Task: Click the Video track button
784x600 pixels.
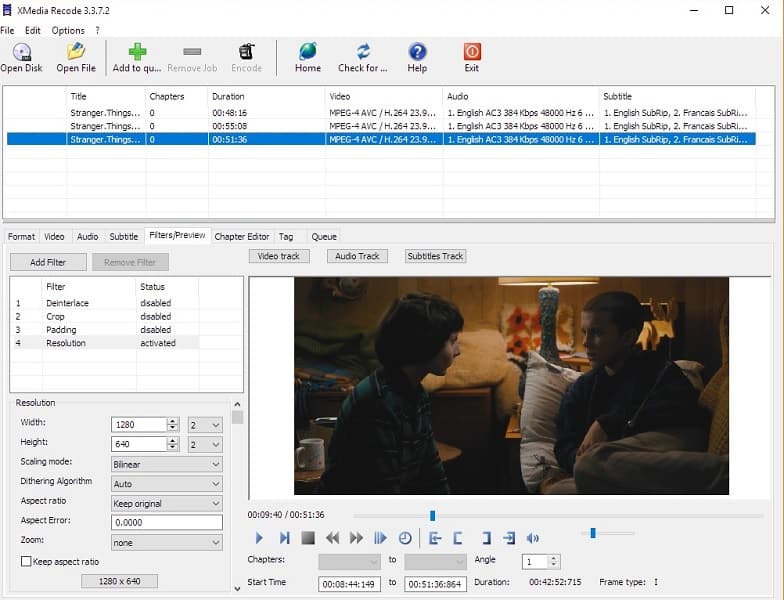Action: coord(278,256)
